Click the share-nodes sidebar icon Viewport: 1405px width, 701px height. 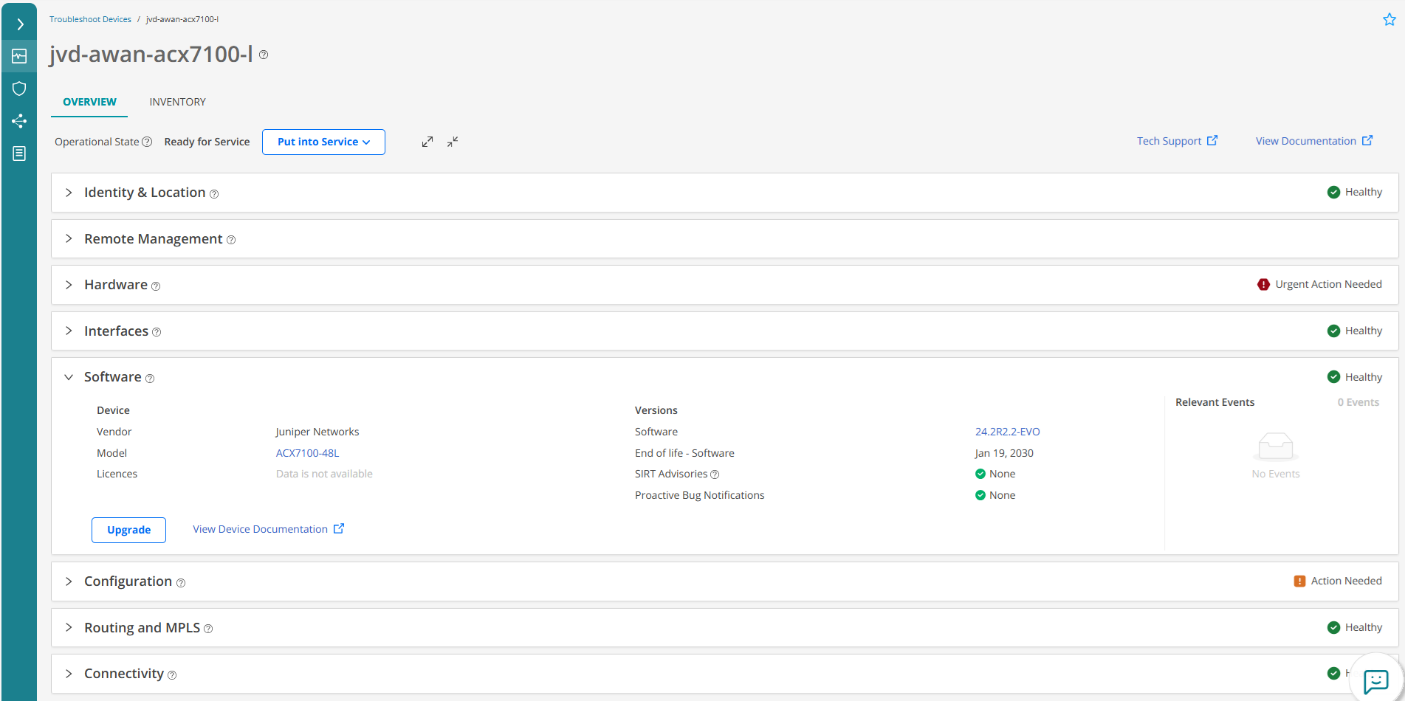coord(19,121)
